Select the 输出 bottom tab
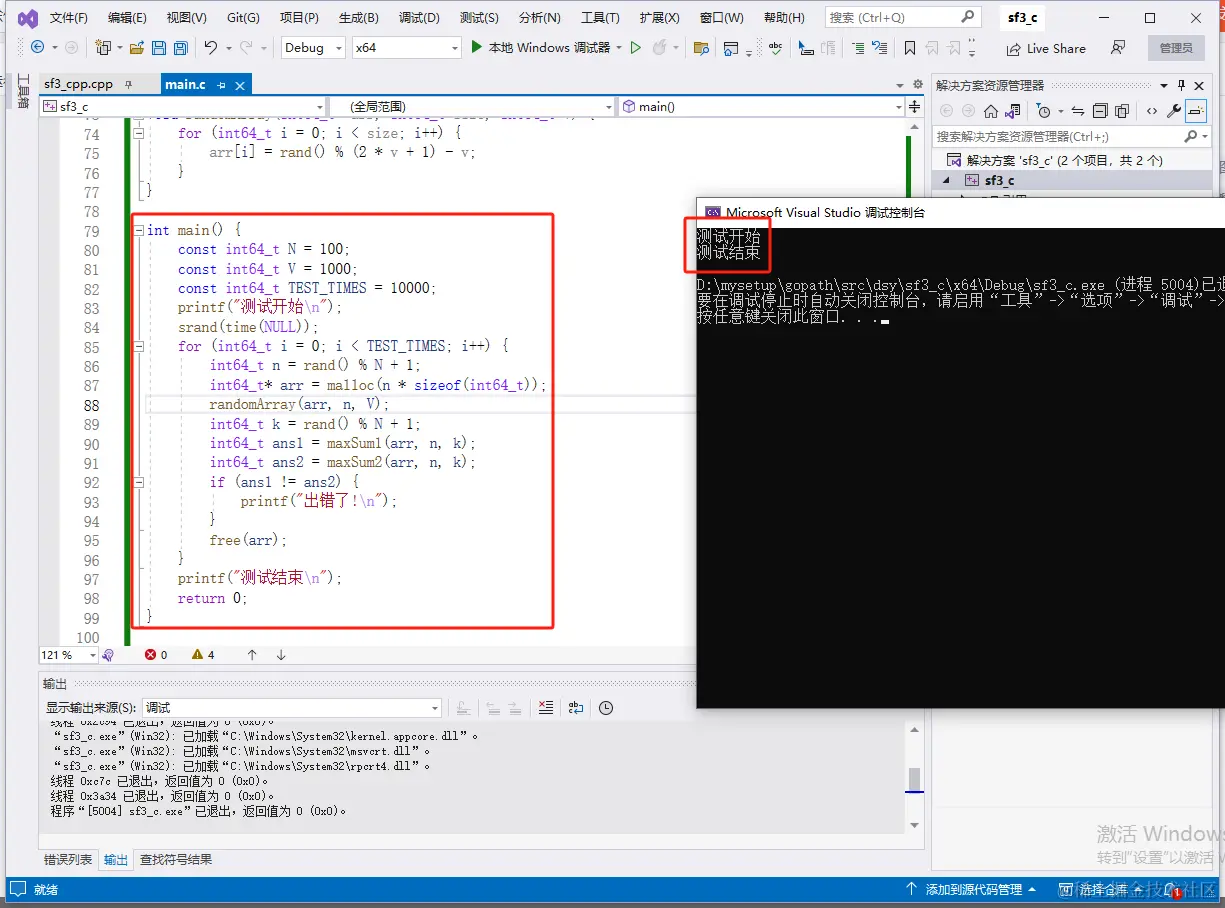This screenshot has height=908, width=1225. pos(116,859)
